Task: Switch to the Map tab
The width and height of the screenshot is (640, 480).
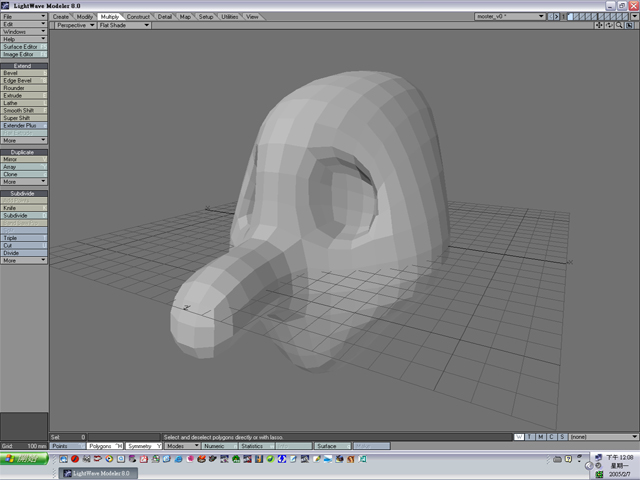Action: tap(185, 17)
